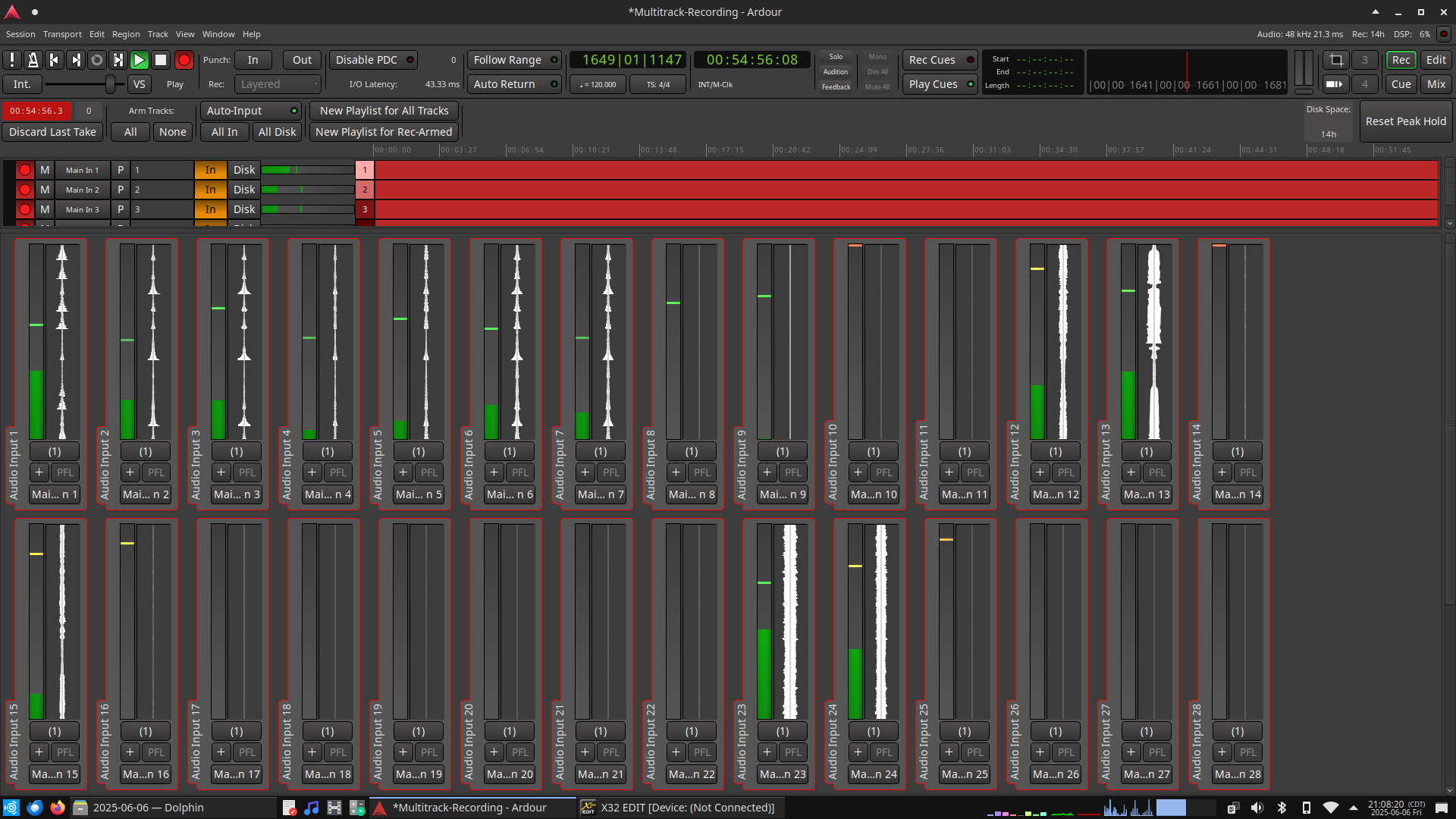The height and width of the screenshot is (819, 1456).
Task: Click the shuttle speed slider handle
Action: point(110,84)
